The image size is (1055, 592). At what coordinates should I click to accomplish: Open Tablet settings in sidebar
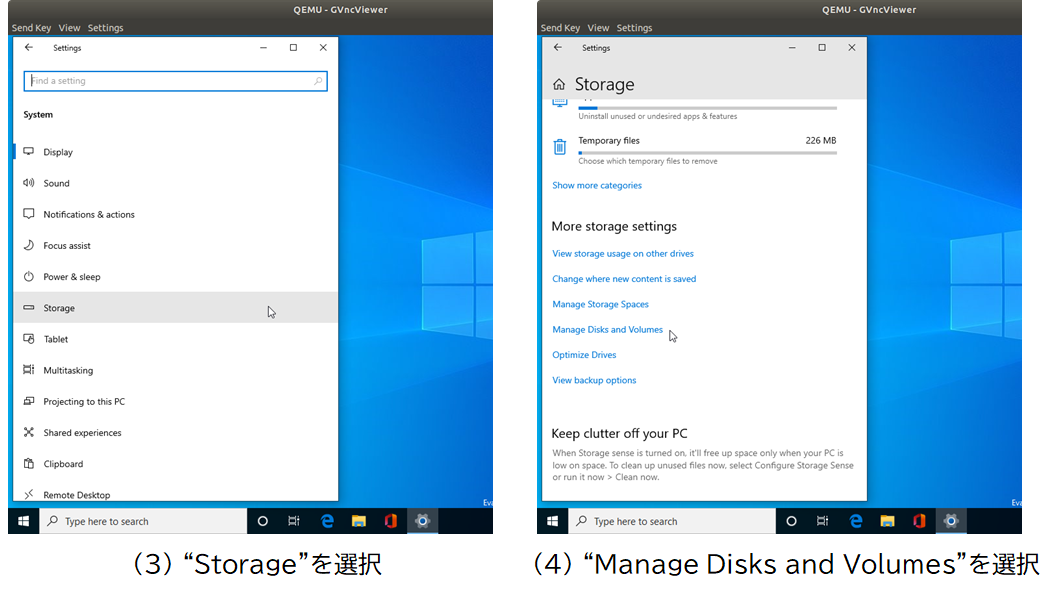coord(56,339)
